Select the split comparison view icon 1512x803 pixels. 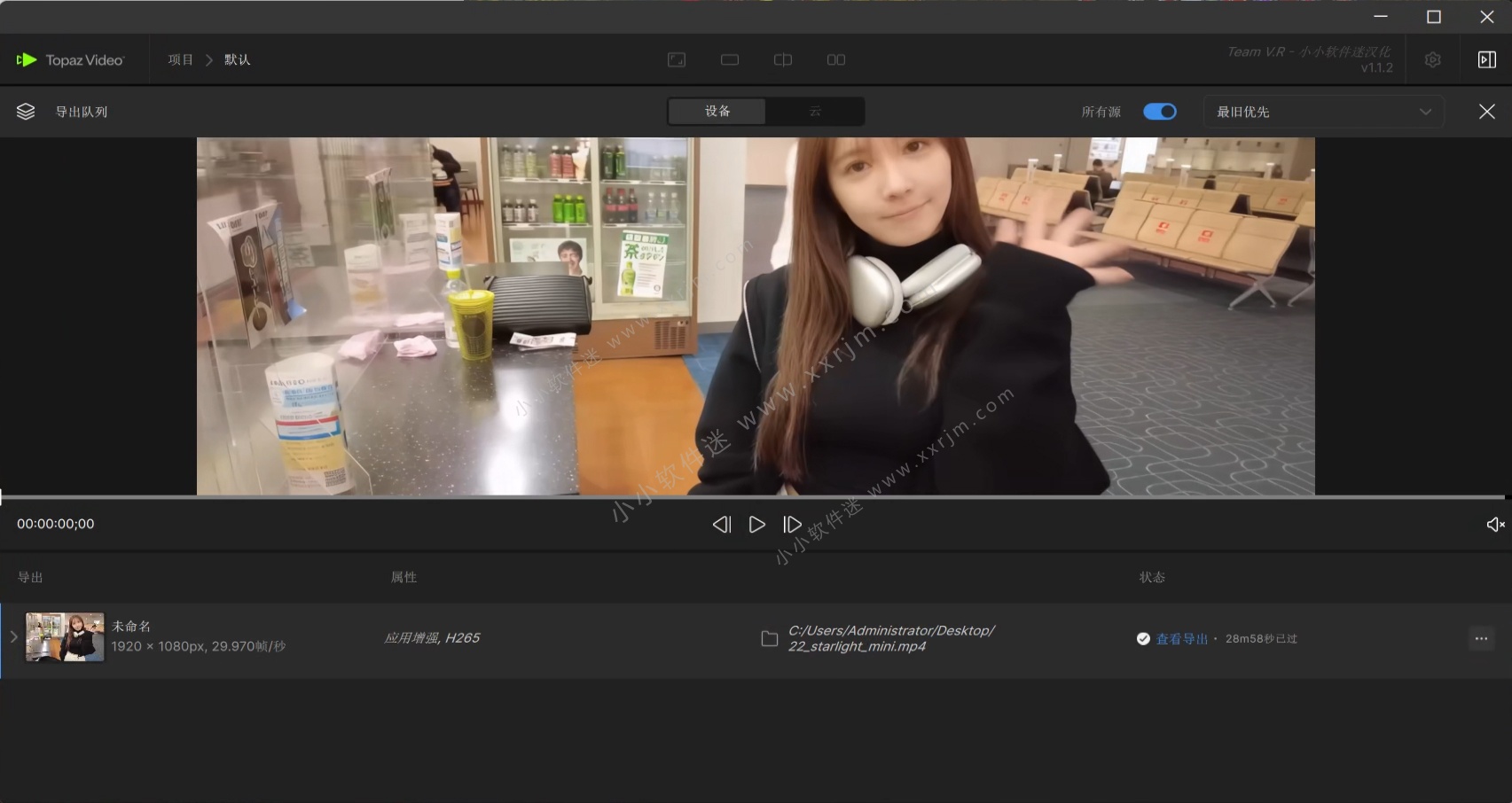pyautogui.click(x=782, y=59)
